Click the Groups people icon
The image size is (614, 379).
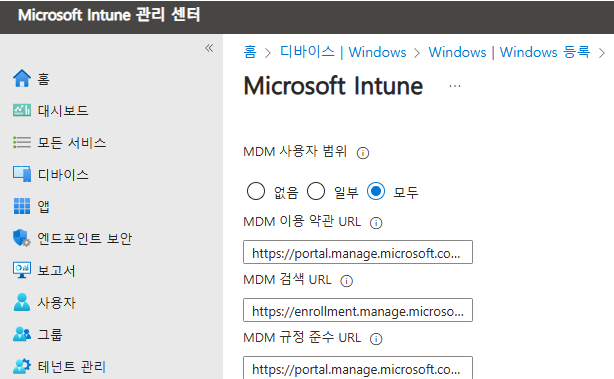pos(22,334)
